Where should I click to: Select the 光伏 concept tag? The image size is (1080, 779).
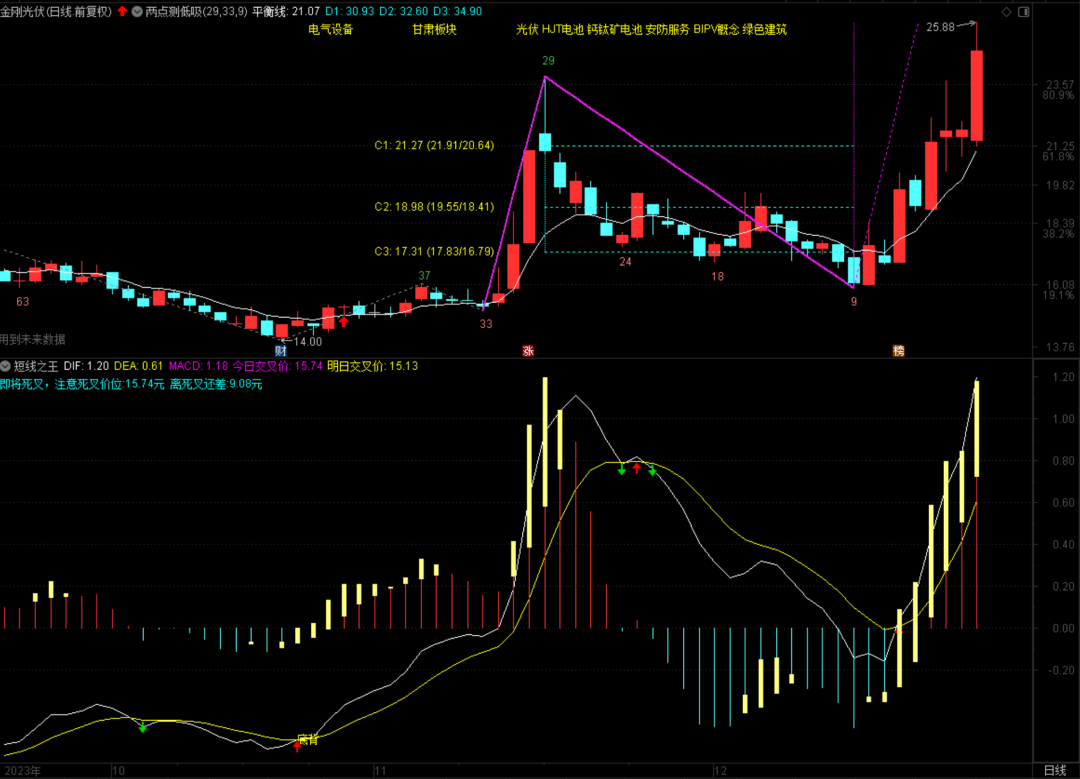coord(526,30)
